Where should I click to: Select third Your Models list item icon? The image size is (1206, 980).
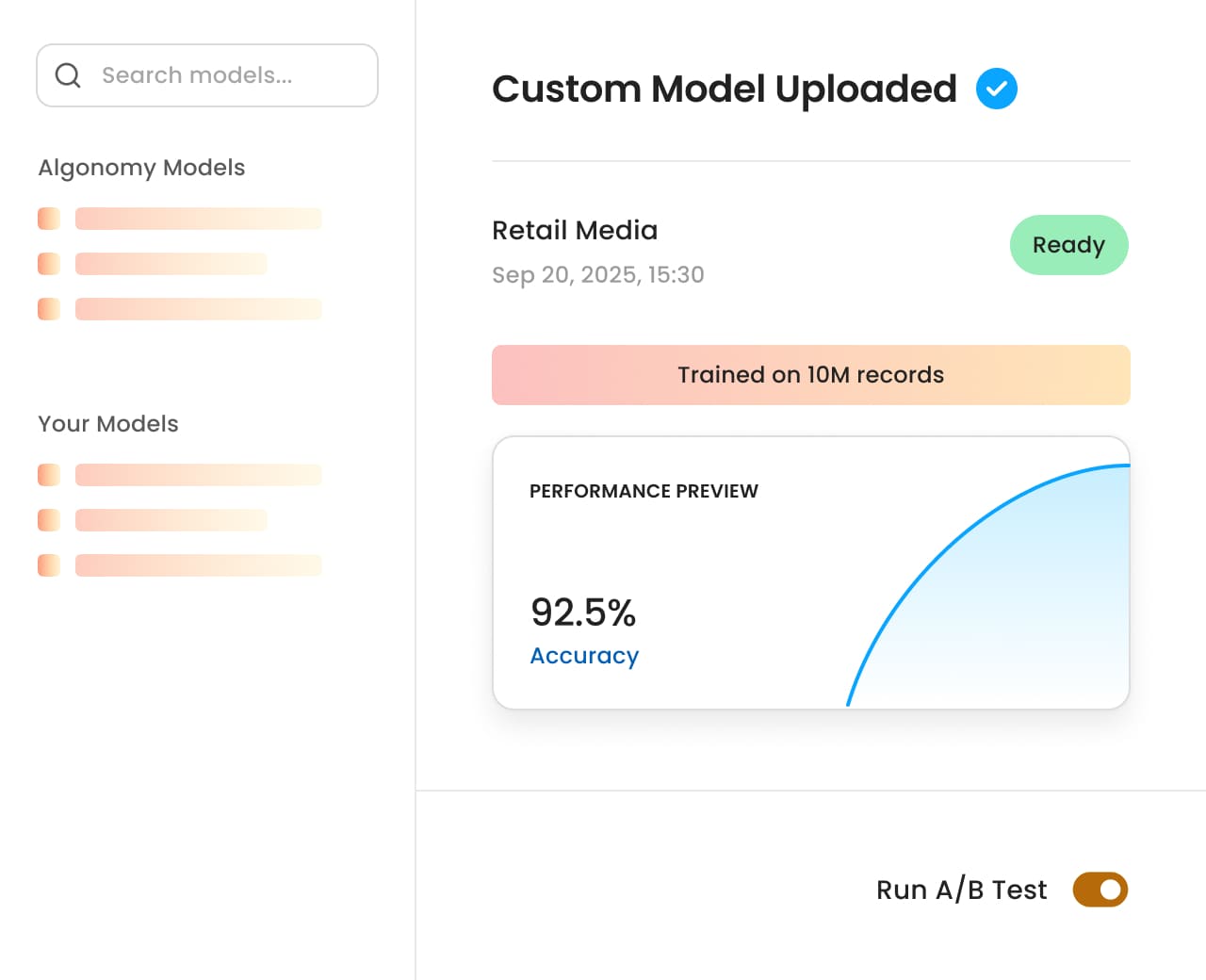49,565
